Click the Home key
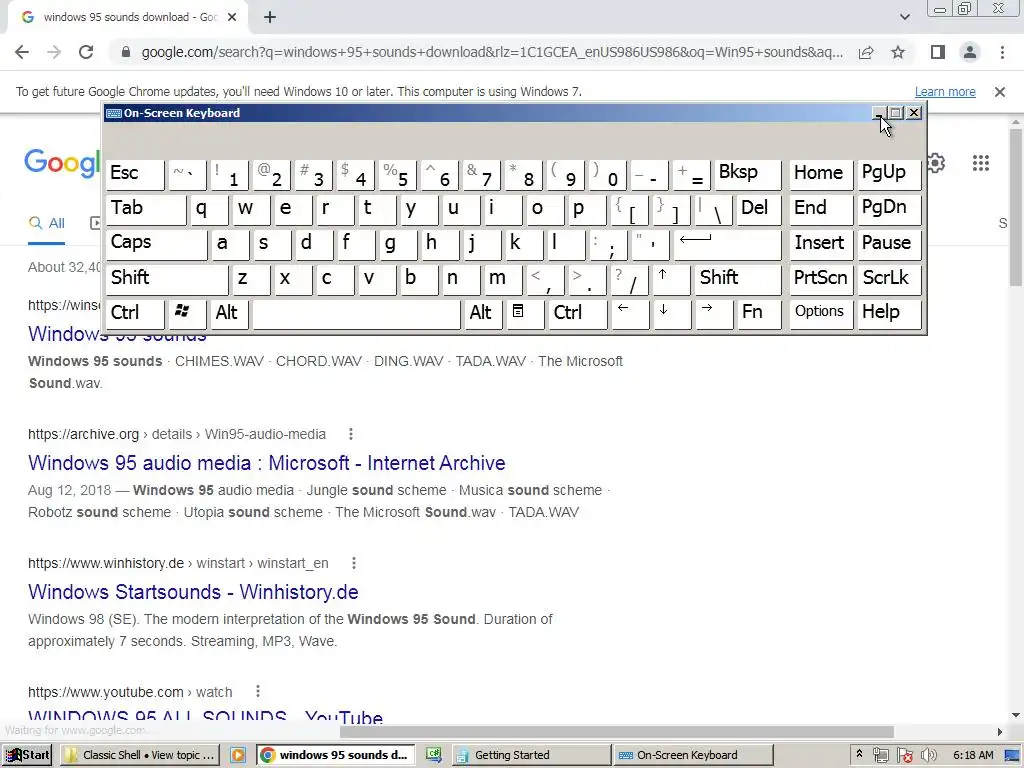Viewport: 1024px width, 768px height. coord(821,174)
